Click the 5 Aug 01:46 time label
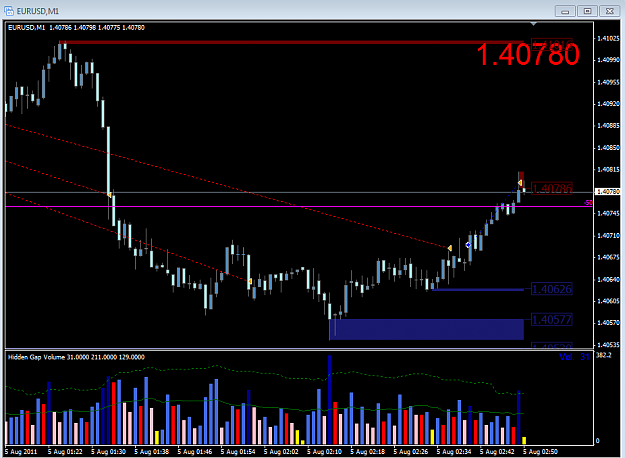625x458 pixels. pyautogui.click(x=195, y=452)
